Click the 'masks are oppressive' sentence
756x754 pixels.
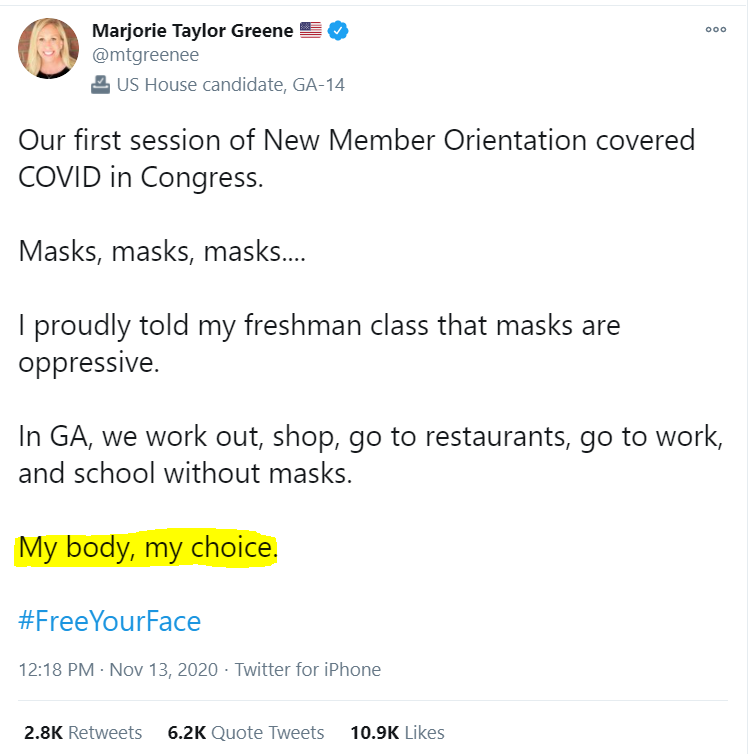click(319, 344)
